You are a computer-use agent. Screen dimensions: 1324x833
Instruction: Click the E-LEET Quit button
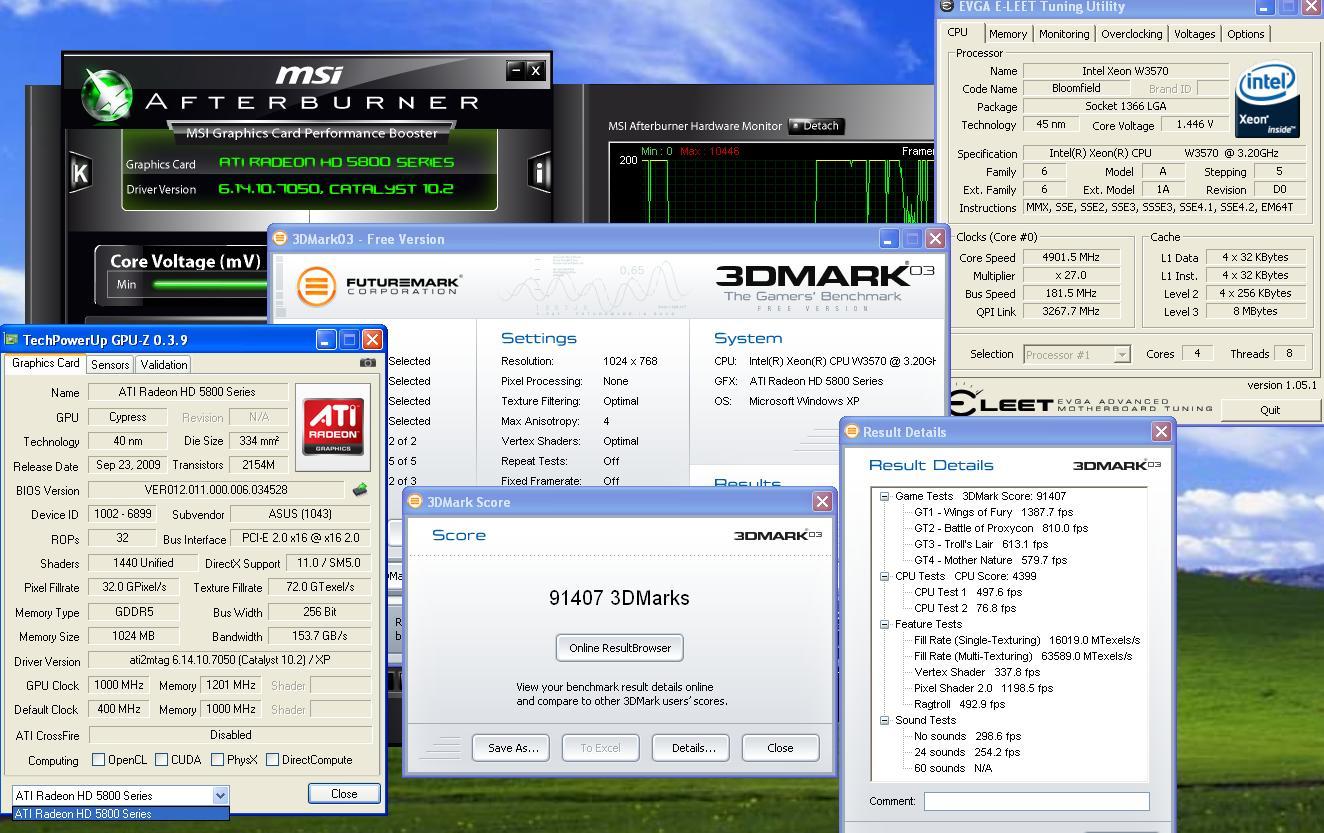point(1269,410)
